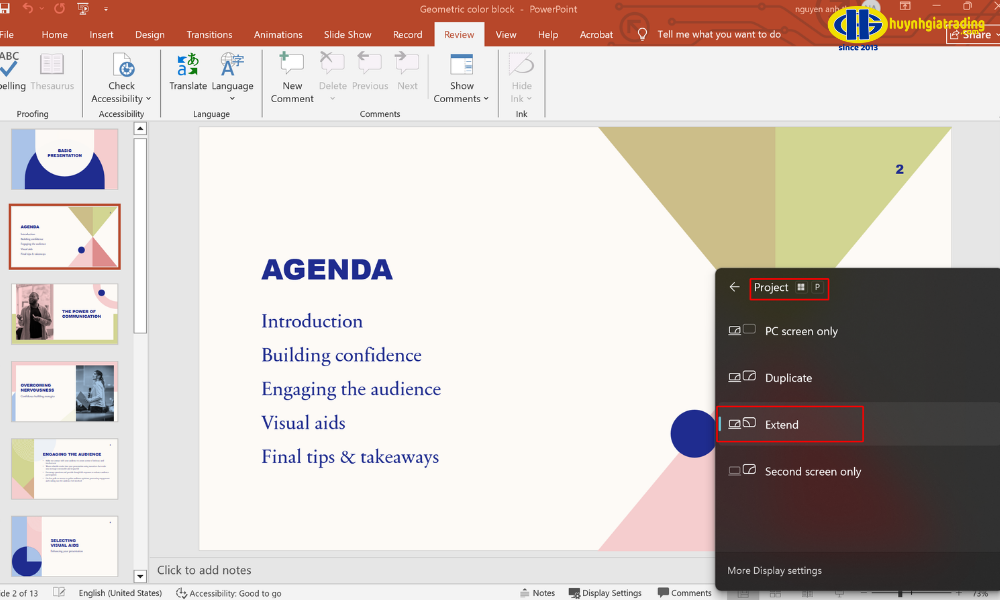Expand the Show Comments dropdown arrow
The width and height of the screenshot is (1000, 600).
486,99
